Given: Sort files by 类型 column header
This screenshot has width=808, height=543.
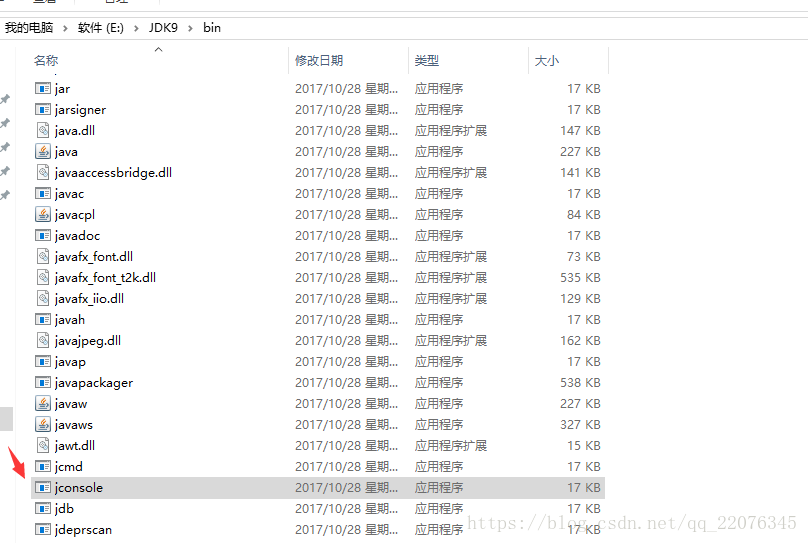Looking at the screenshot, I should pos(427,61).
